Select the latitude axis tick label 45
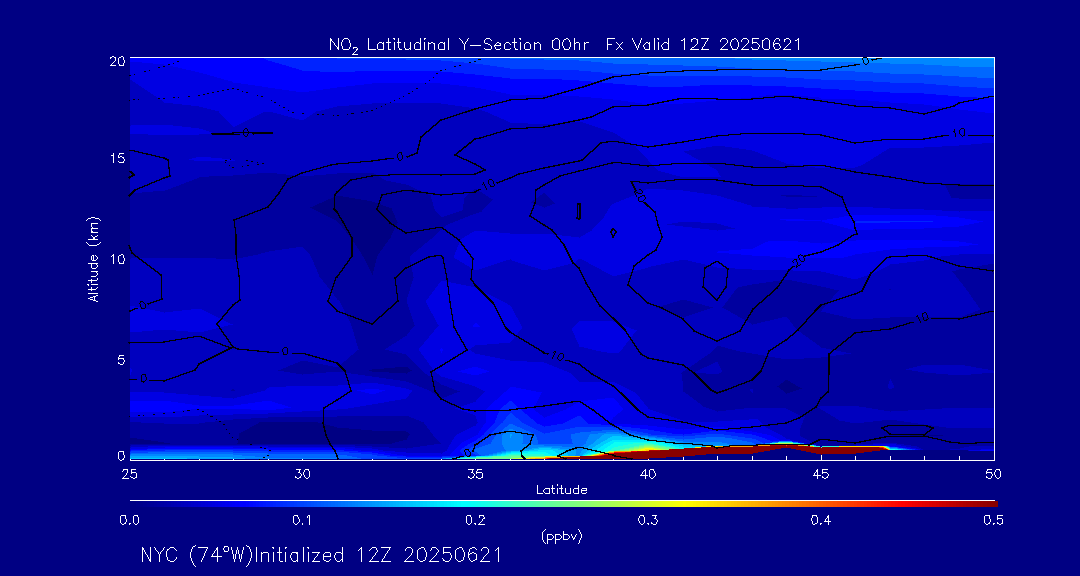The width and height of the screenshot is (1080, 576). (x=821, y=473)
